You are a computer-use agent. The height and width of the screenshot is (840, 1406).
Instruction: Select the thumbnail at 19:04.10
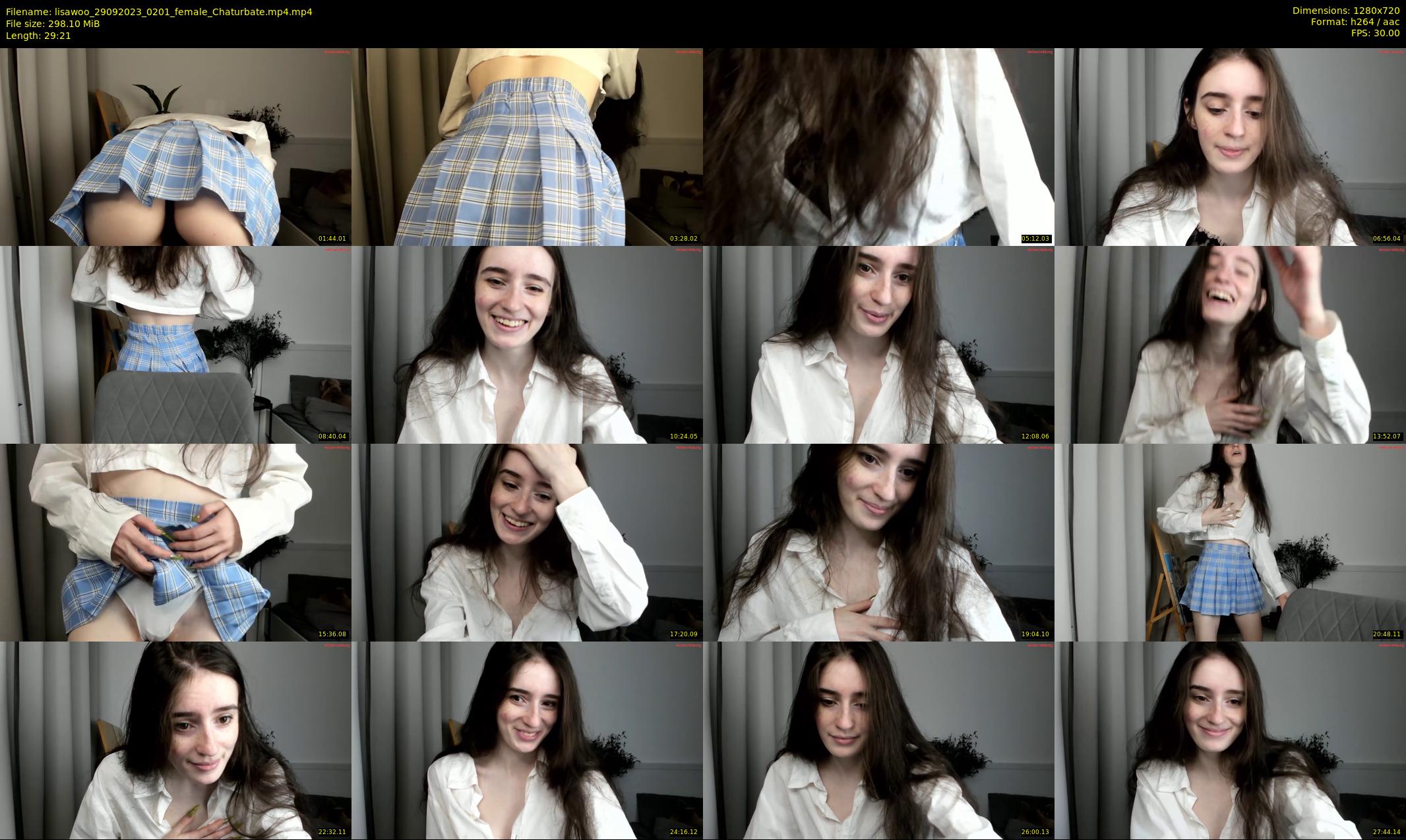(878, 542)
